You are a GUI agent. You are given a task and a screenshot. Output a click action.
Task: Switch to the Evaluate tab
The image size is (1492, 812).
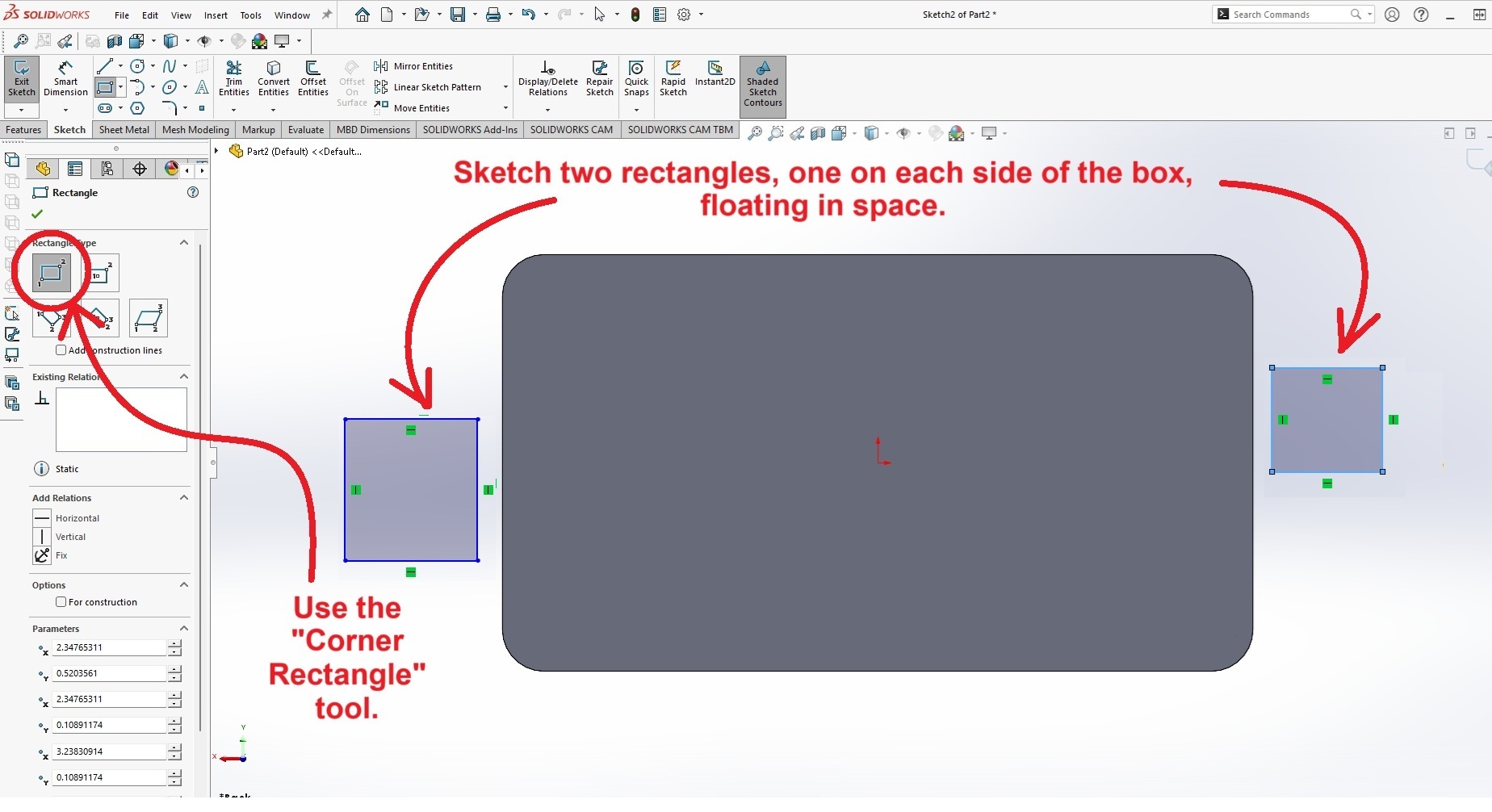coord(305,130)
